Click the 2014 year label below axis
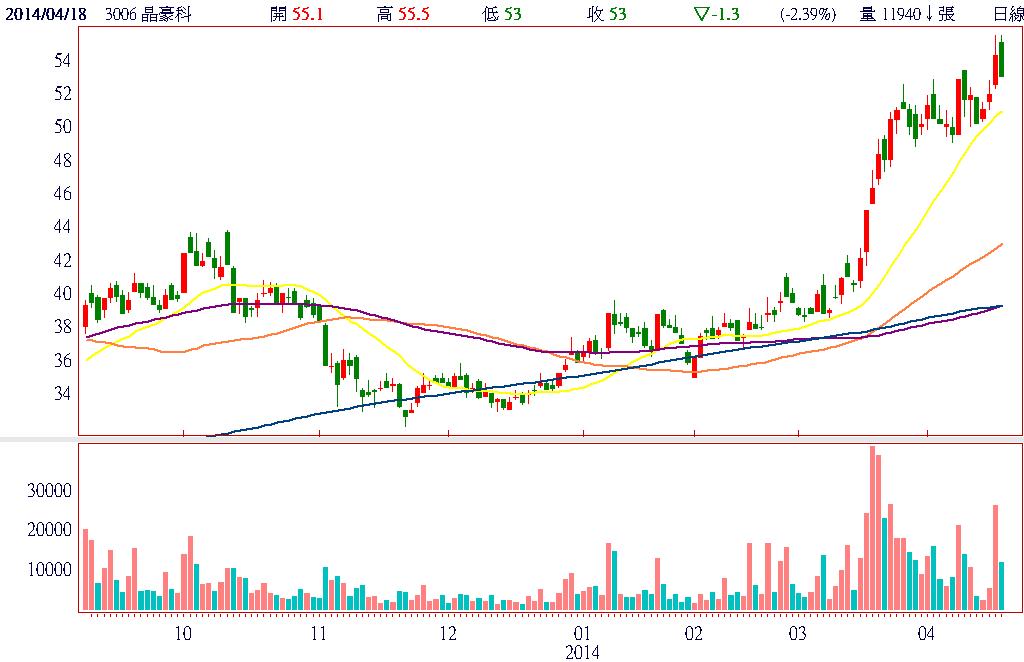This screenshot has width=1024, height=662. click(x=582, y=651)
